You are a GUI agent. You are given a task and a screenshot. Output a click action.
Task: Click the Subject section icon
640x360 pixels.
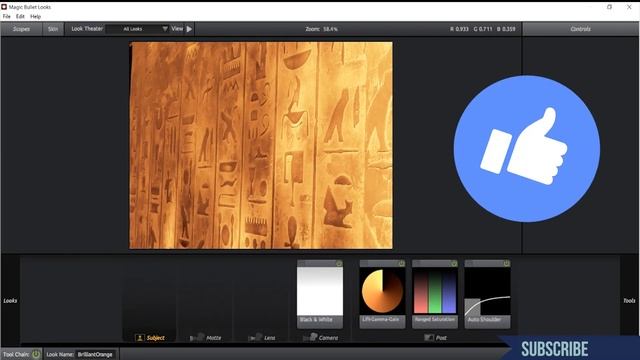[140, 338]
